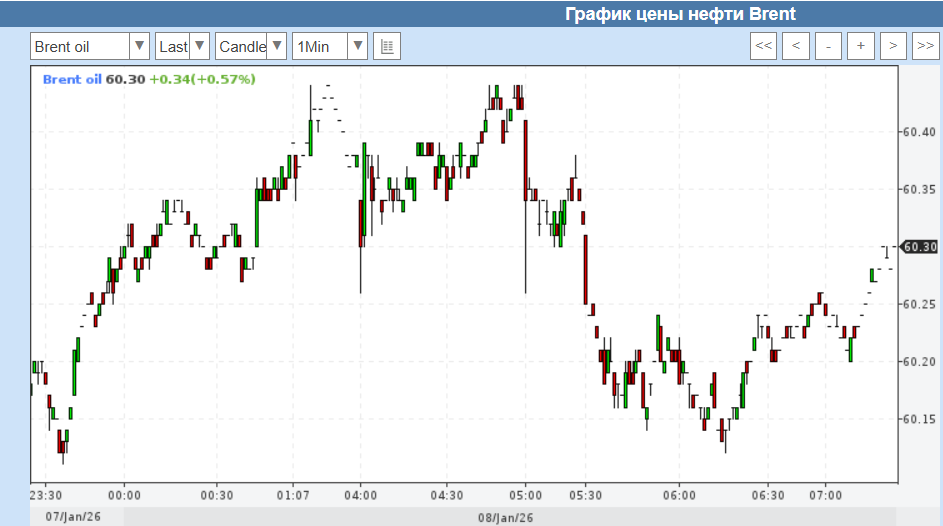Expand the Last price type dropdown

coord(182,46)
